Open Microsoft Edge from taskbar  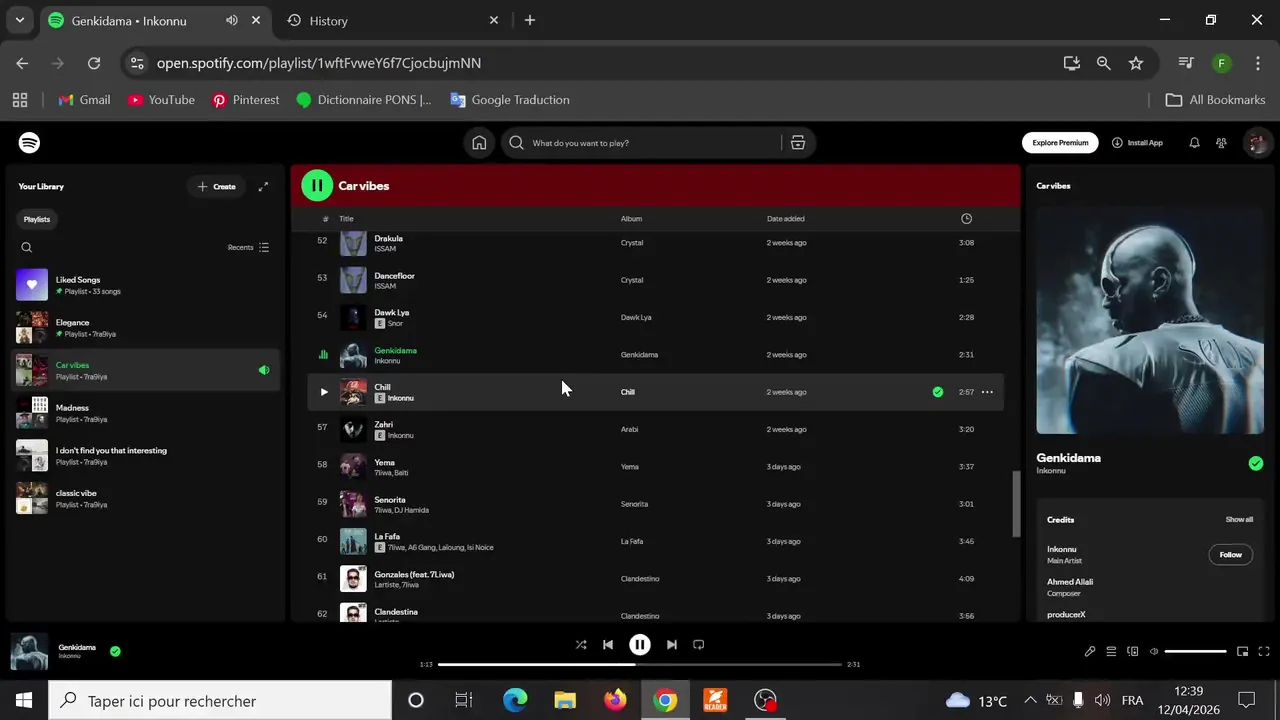pyautogui.click(x=515, y=700)
